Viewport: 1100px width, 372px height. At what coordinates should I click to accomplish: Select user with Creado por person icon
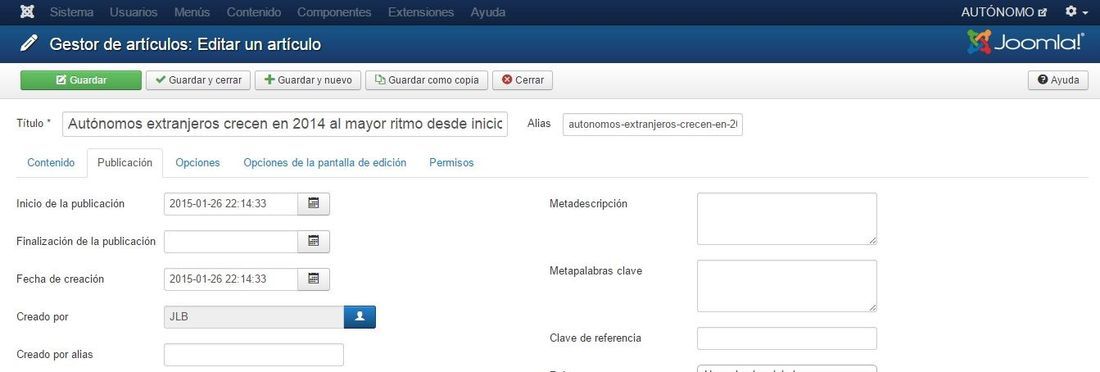point(360,317)
